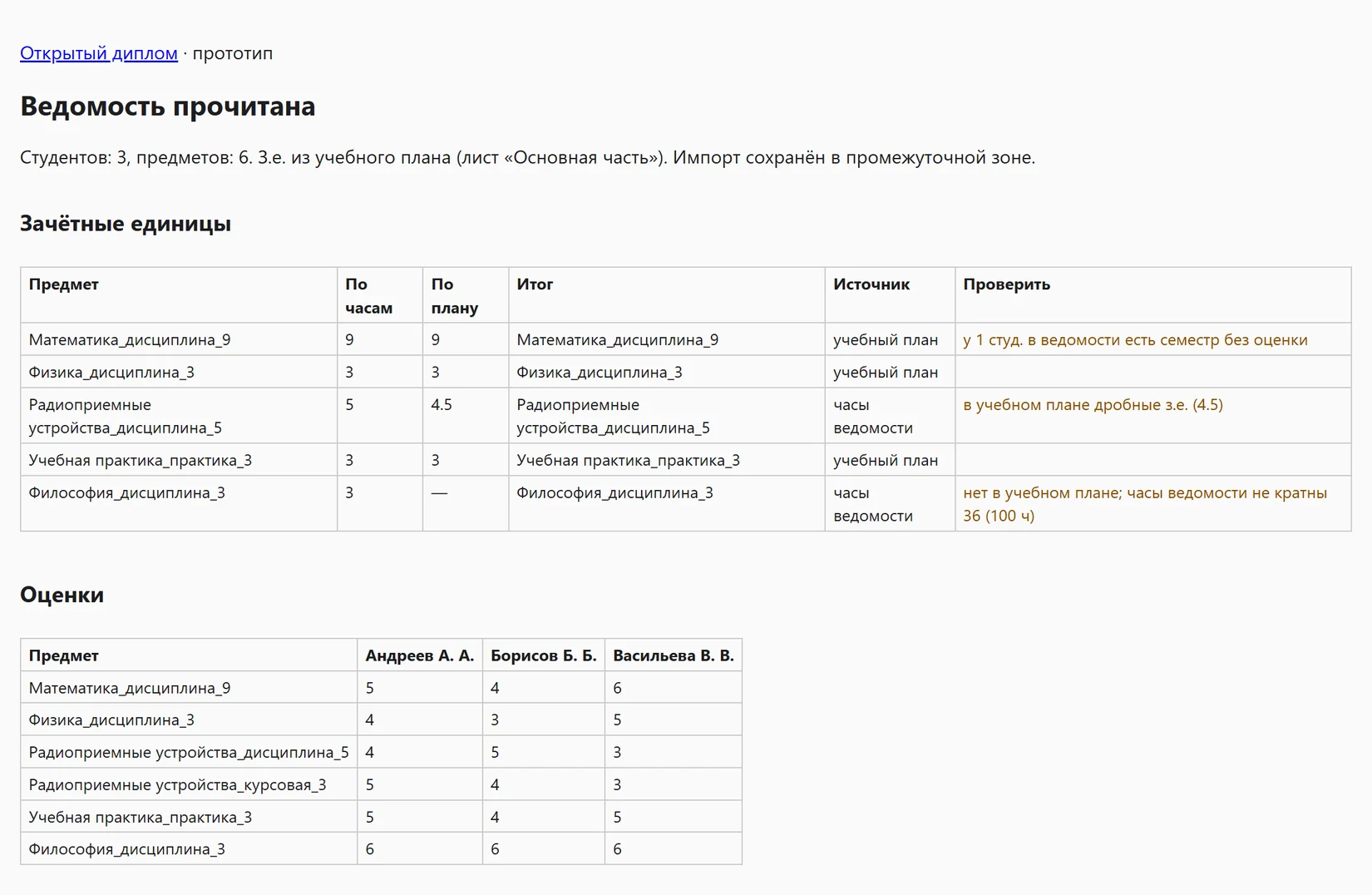
Task: Click warning «в учебном плане дробные з.е. (4.5)»
Action: click(x=1093, y=404)
